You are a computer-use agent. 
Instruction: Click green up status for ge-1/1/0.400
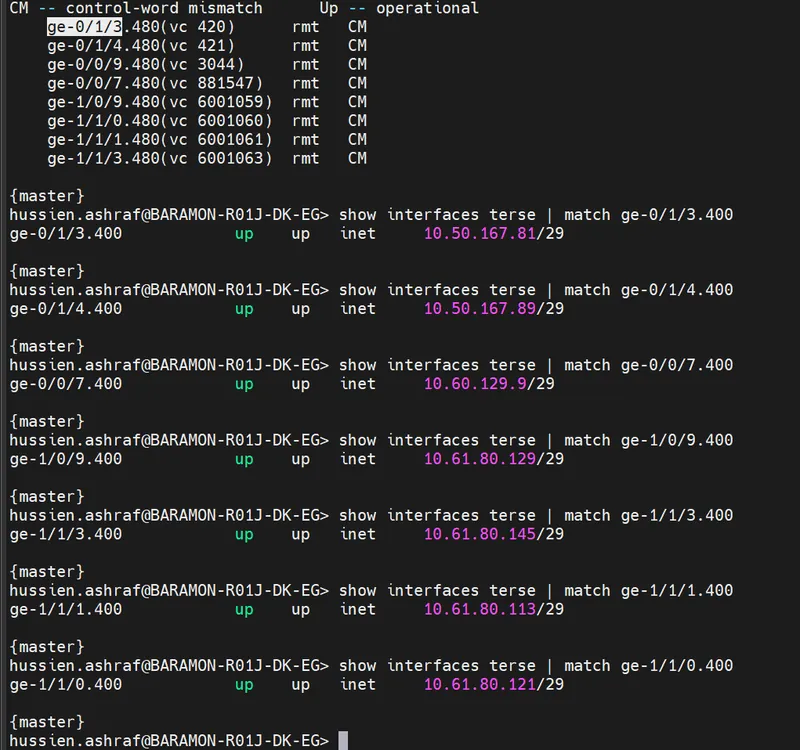pos(244,685)
